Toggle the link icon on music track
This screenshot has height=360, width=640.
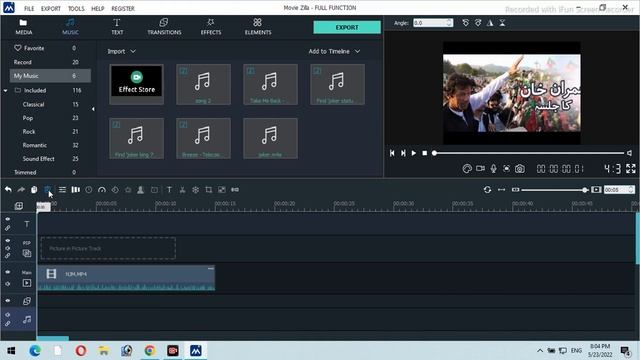point(8,324)
